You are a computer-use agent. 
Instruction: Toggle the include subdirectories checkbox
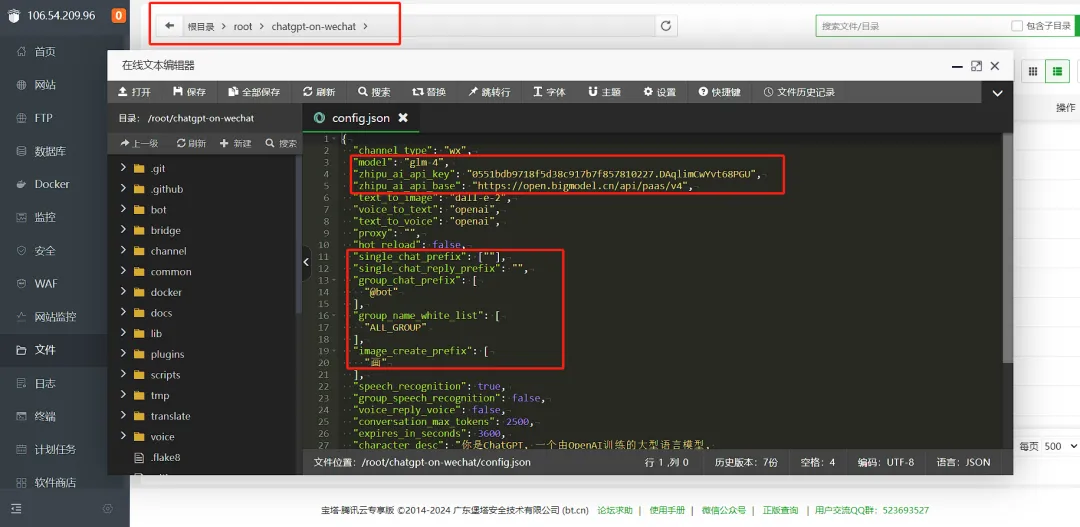(1017, 26)
